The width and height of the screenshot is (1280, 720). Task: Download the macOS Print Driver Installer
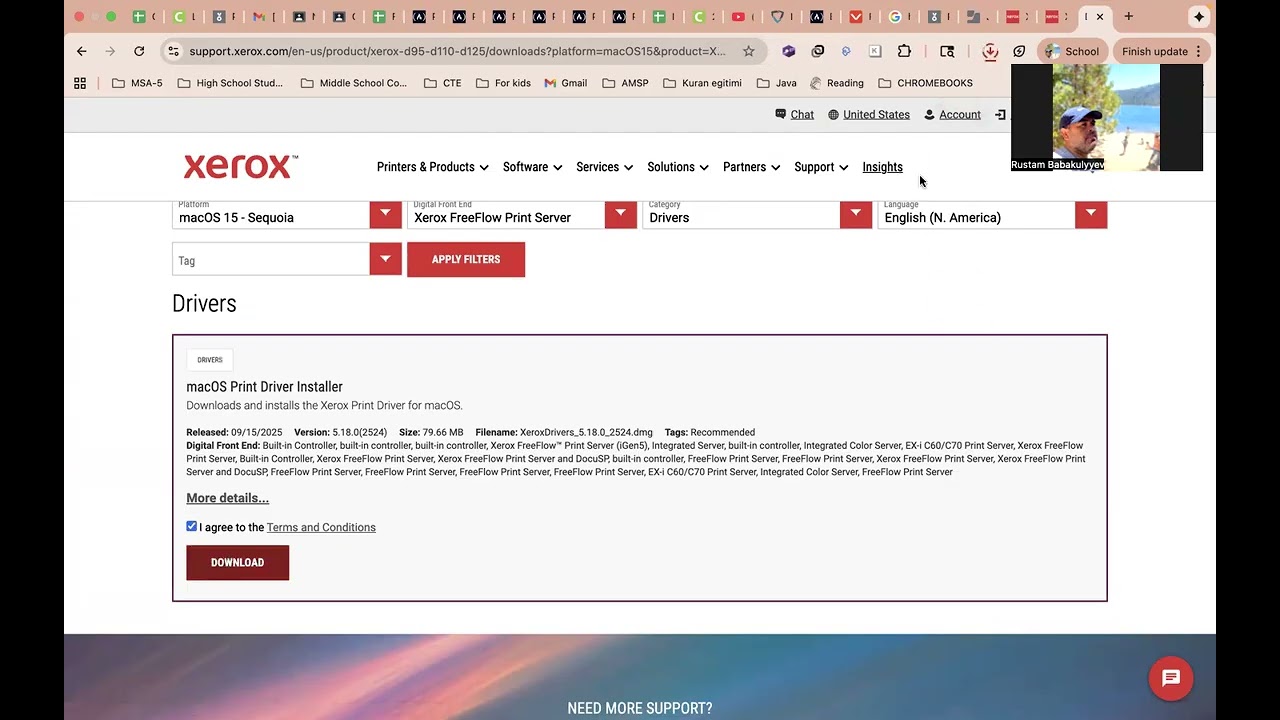237,562
